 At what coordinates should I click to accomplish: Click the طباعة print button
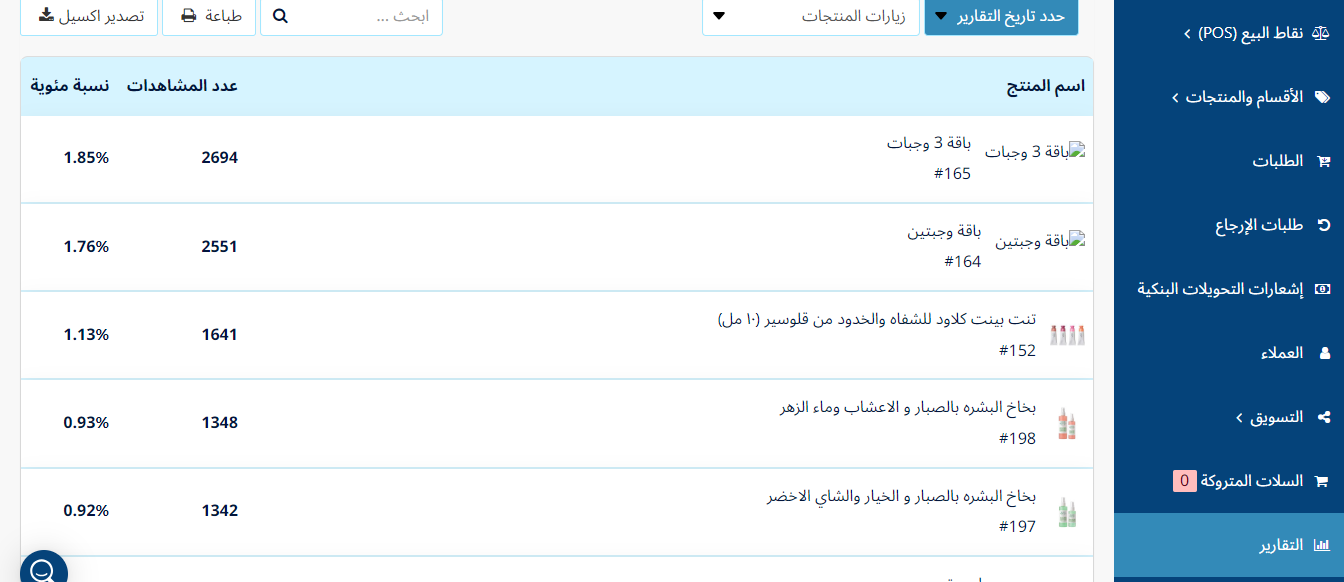(x=209, y=16)
